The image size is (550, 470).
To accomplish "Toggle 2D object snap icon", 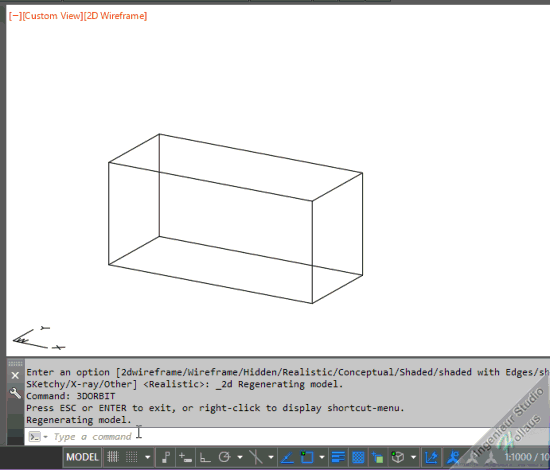I will point(307,457).
